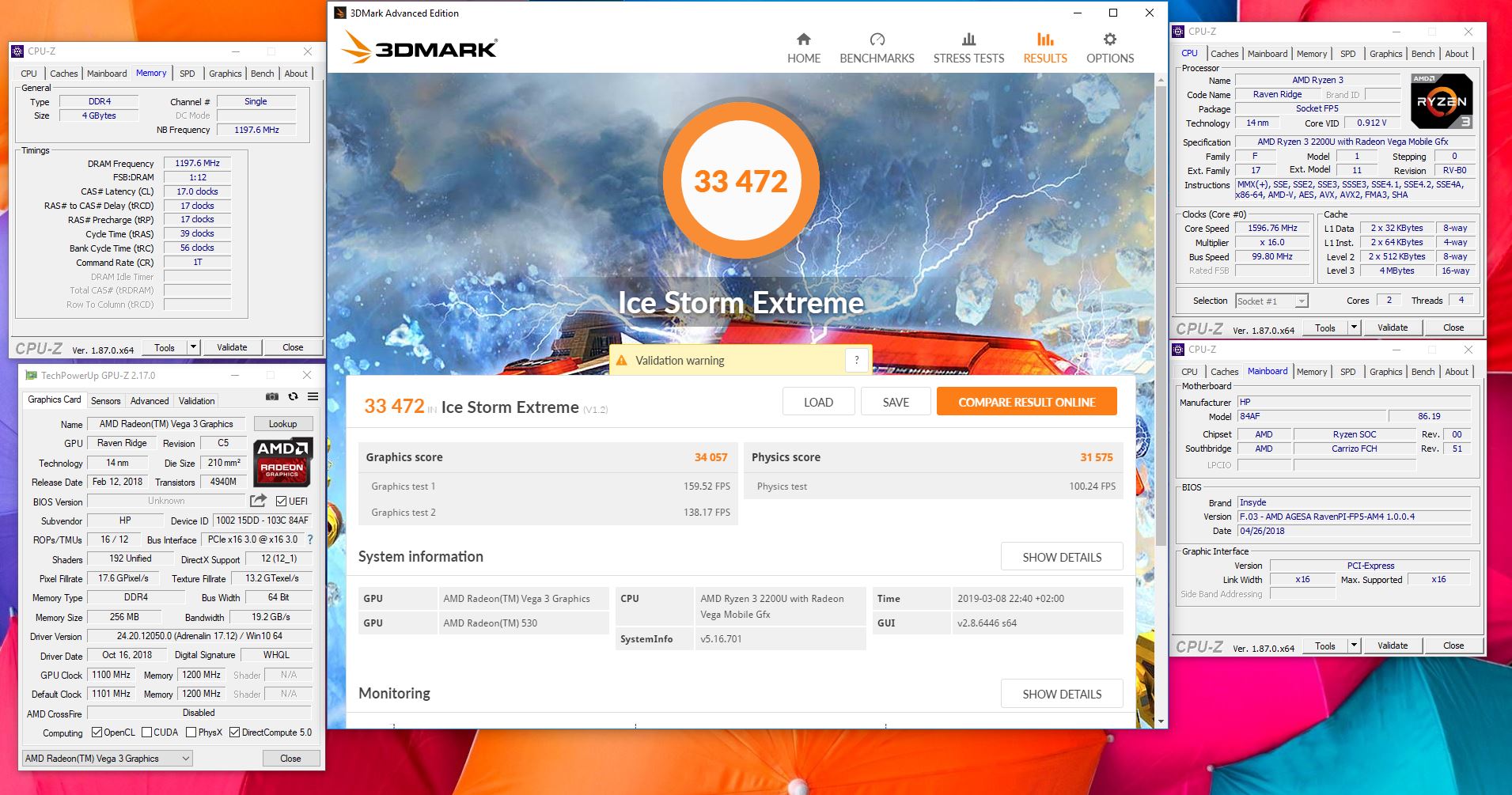Switch to Bench tab in CPU-Z CPU window
Screen dimensions: 1512x795
coord(1423,54)
